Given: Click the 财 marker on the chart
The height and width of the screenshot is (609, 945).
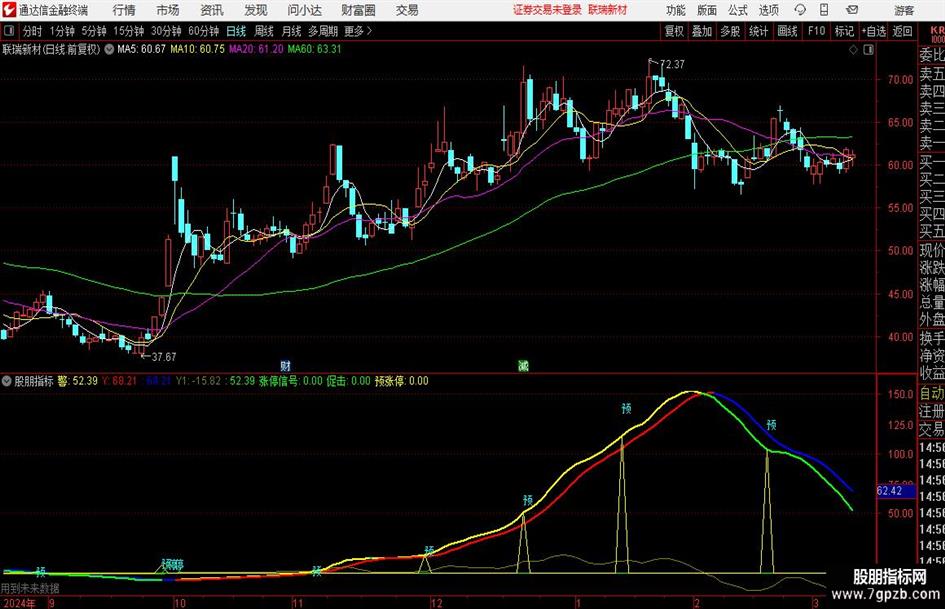Looking at the screenshot, I should coord(286,365).
